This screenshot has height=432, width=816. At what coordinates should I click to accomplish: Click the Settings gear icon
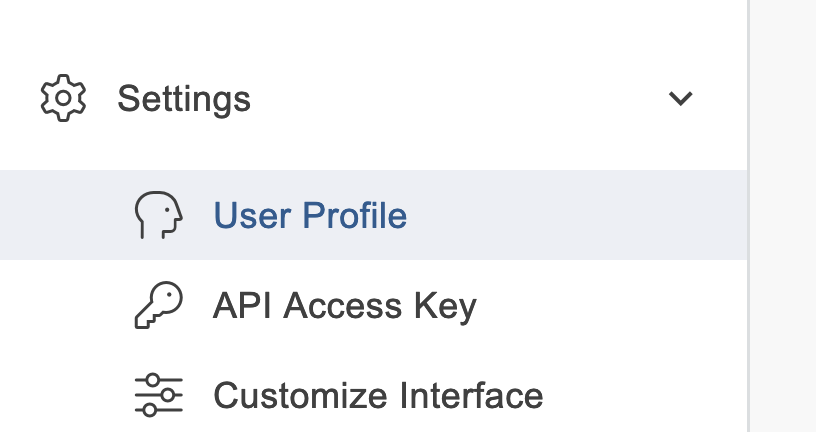pyautogui.click(x=63, y=98)
